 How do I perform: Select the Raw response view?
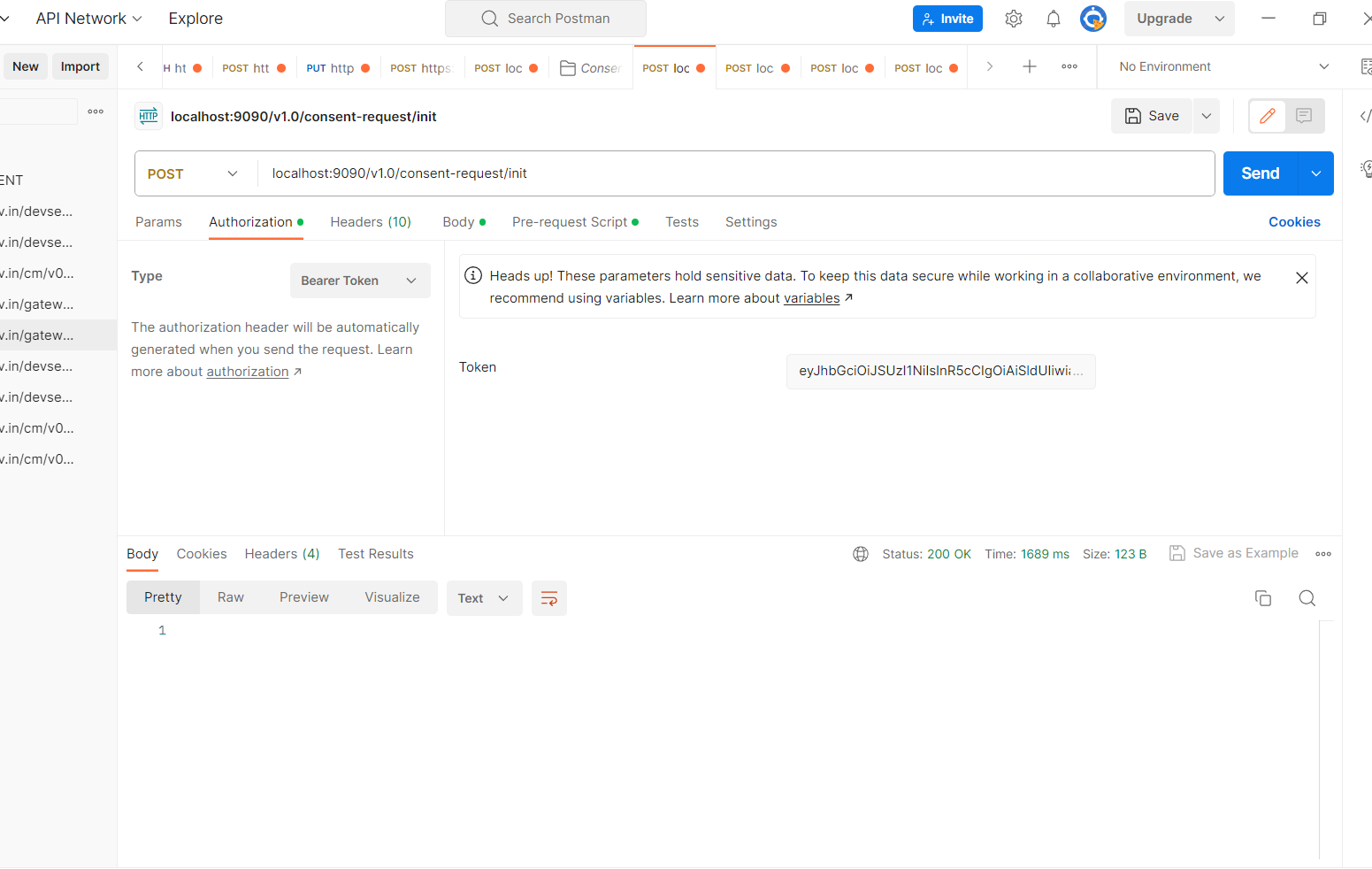point(230,597)
